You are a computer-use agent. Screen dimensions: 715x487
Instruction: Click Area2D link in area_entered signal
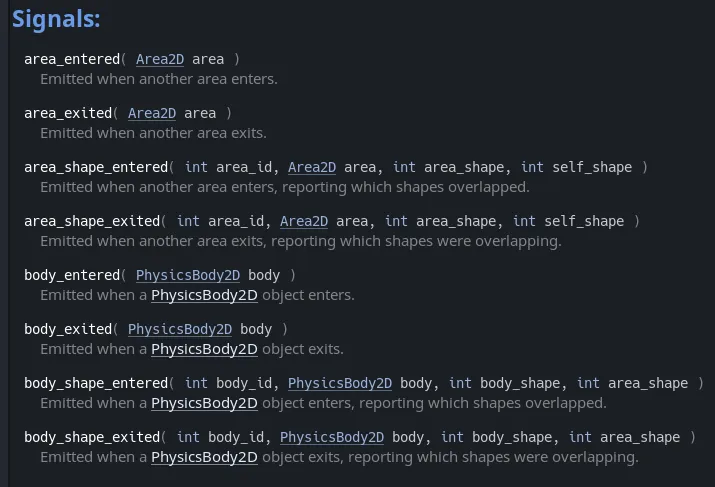159,59
